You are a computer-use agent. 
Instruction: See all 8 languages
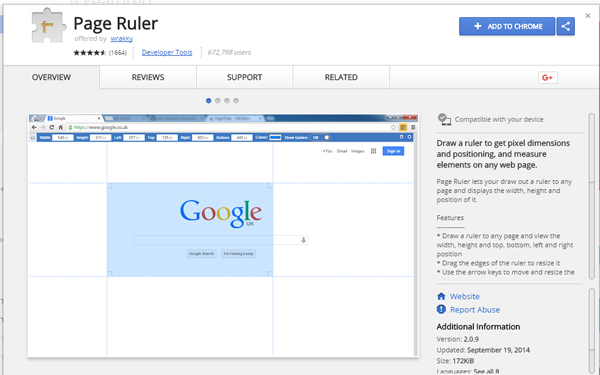[x=486, y=371]
